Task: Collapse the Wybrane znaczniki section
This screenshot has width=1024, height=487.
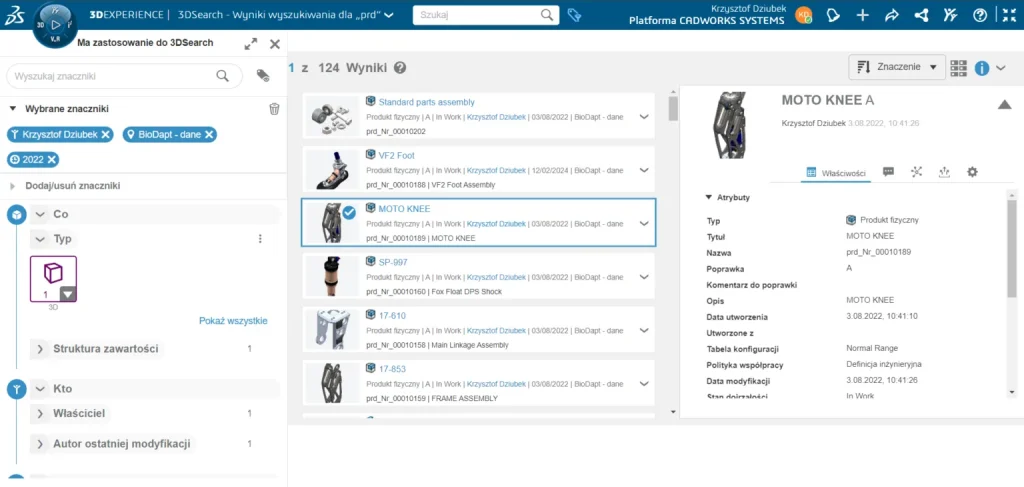Action: point(13,108)
